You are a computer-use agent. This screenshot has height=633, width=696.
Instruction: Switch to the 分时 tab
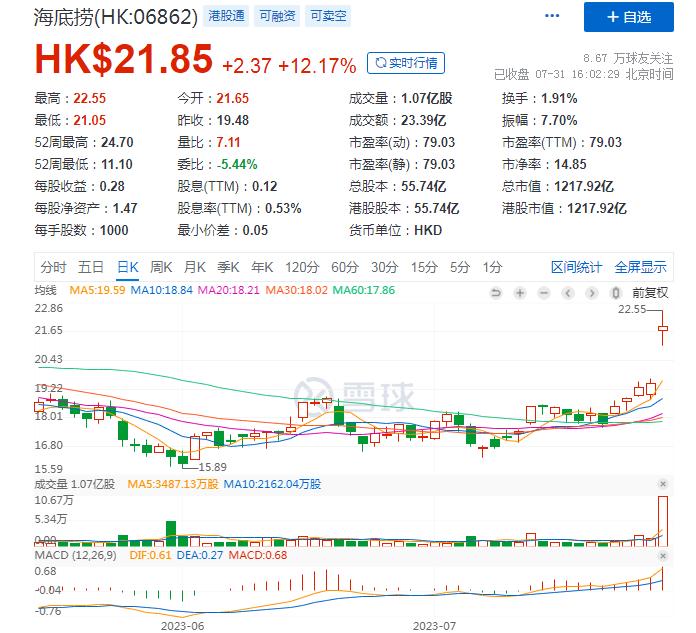coord(53,267)
